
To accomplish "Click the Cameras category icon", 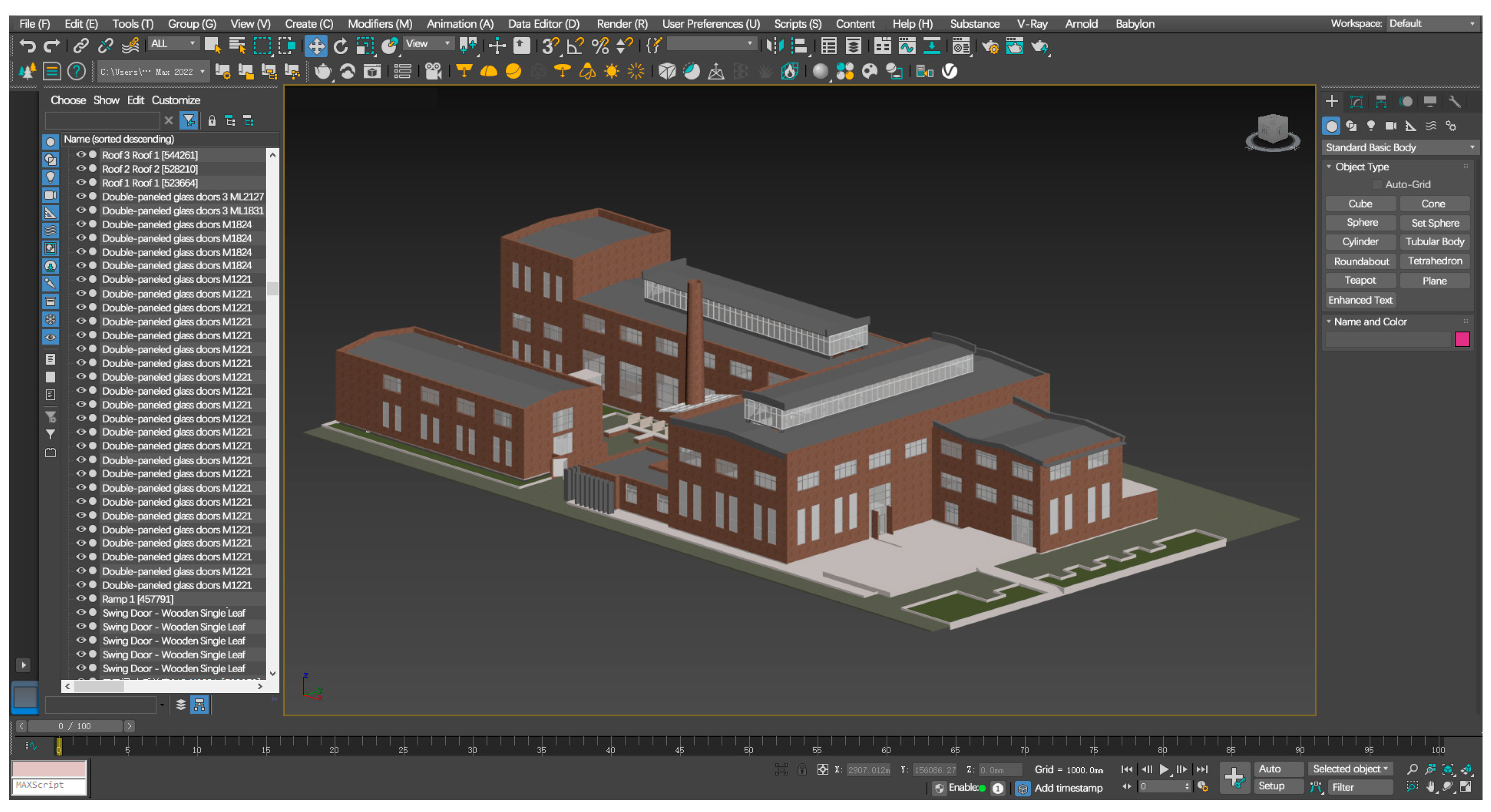I will click(1390, 126).
